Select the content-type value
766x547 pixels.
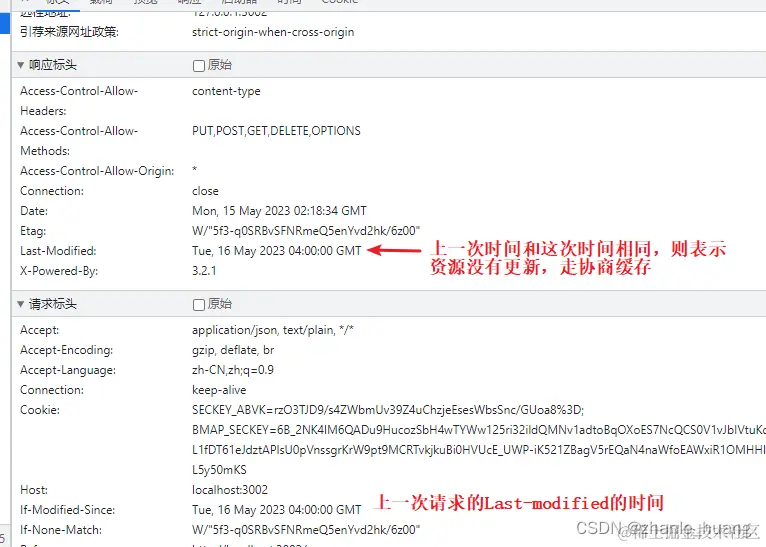click(x=226, y=91)
